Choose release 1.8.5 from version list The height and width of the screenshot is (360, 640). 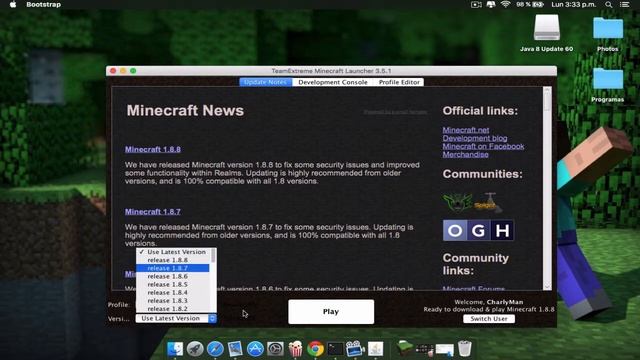(173, 284)
